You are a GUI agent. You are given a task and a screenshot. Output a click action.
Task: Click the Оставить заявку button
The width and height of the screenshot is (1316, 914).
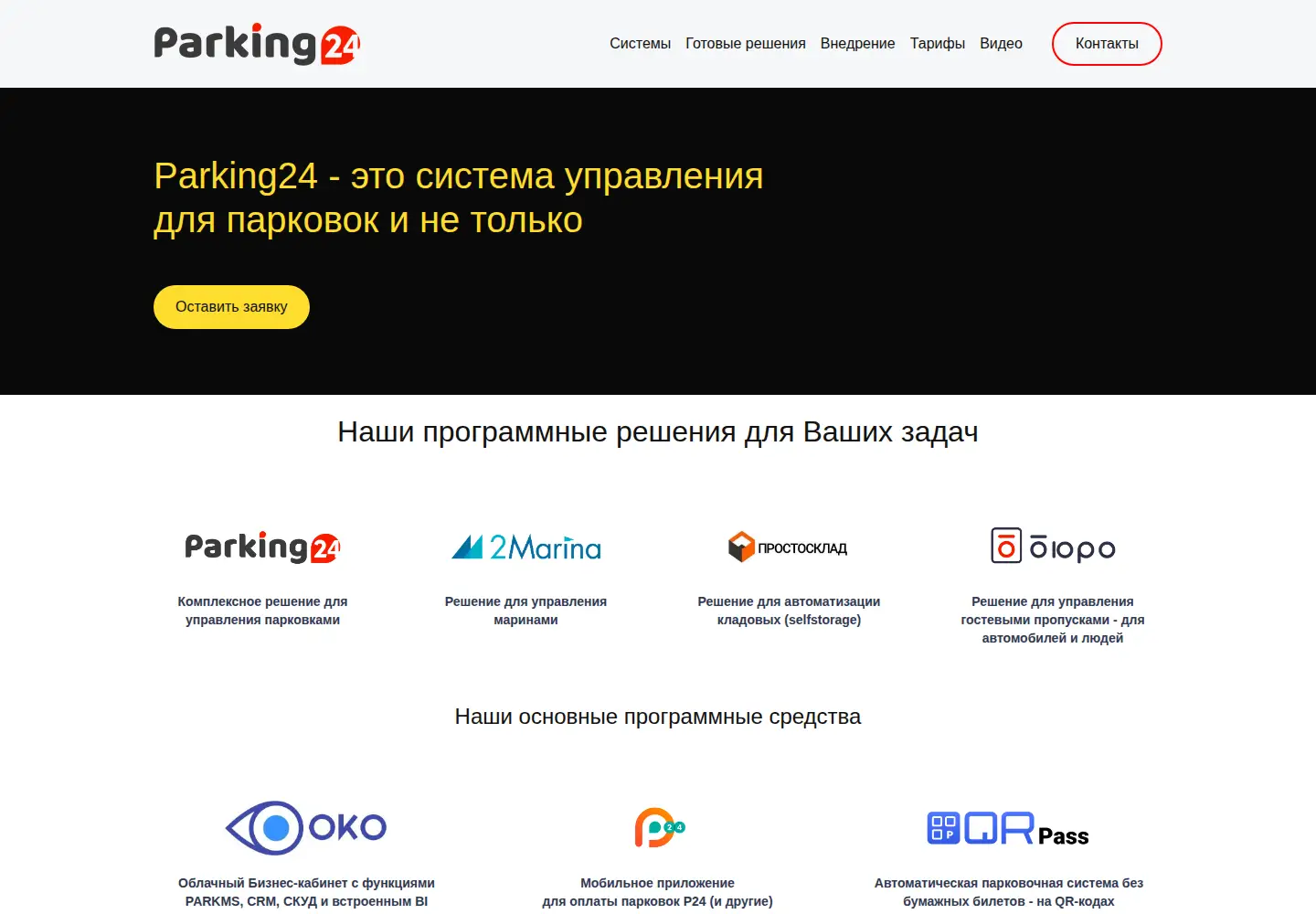pyautogui.click(x=231, y=307)
